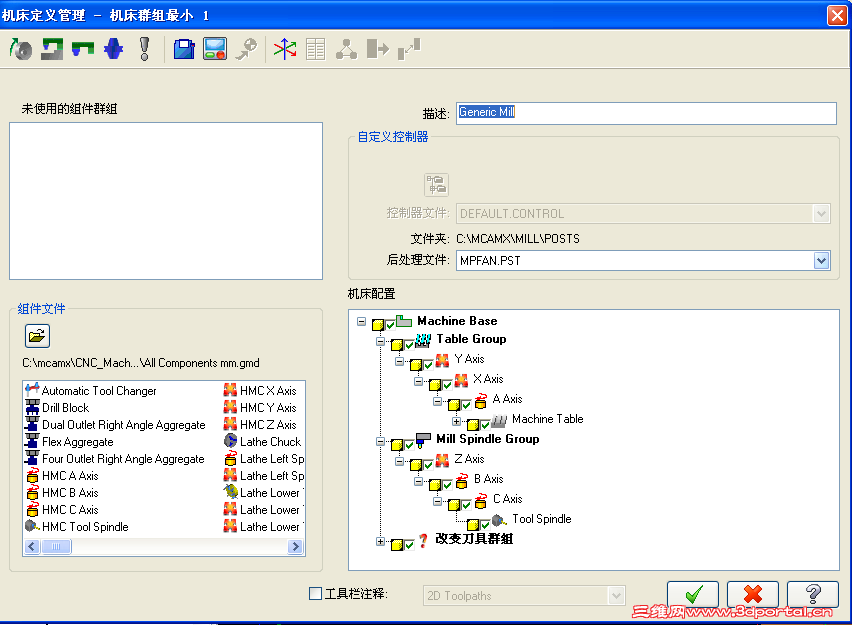Cancel the dialog with the red X button
The width and height of the screenshot is (852, 625).
click(x=753, y=594)
